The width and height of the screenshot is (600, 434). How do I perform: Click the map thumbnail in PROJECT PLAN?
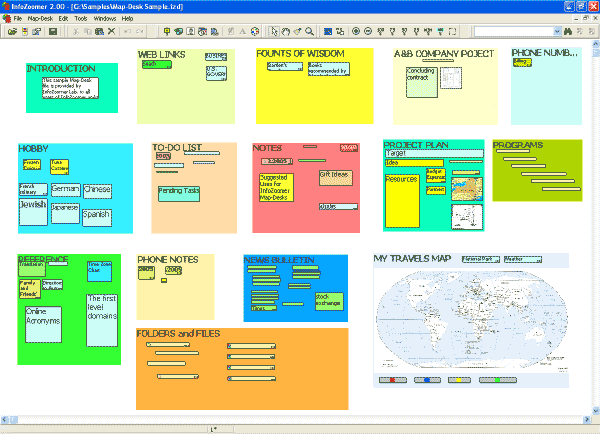click(x=467, y=189)
